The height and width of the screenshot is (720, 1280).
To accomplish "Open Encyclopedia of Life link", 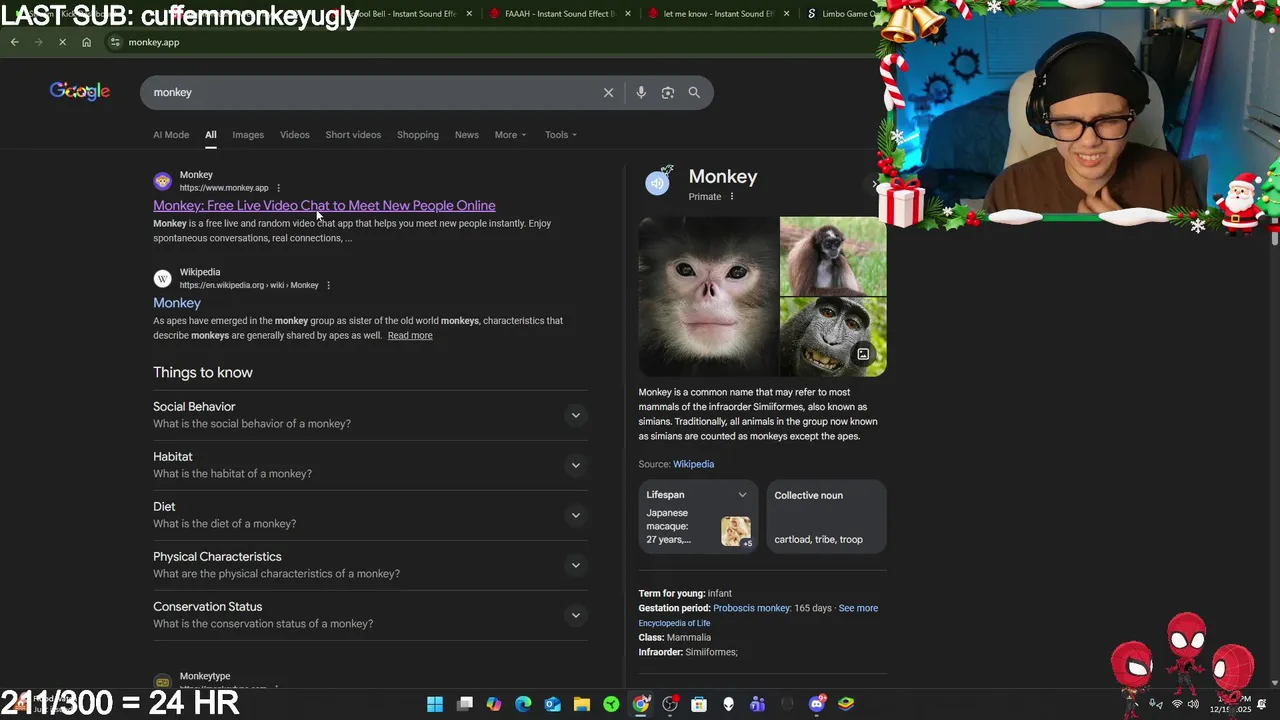I will pyautogui.click(x=674, y=623).
